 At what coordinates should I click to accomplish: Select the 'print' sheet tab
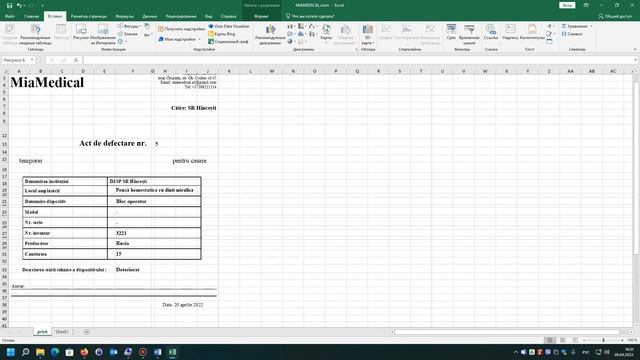coord(42,332)
